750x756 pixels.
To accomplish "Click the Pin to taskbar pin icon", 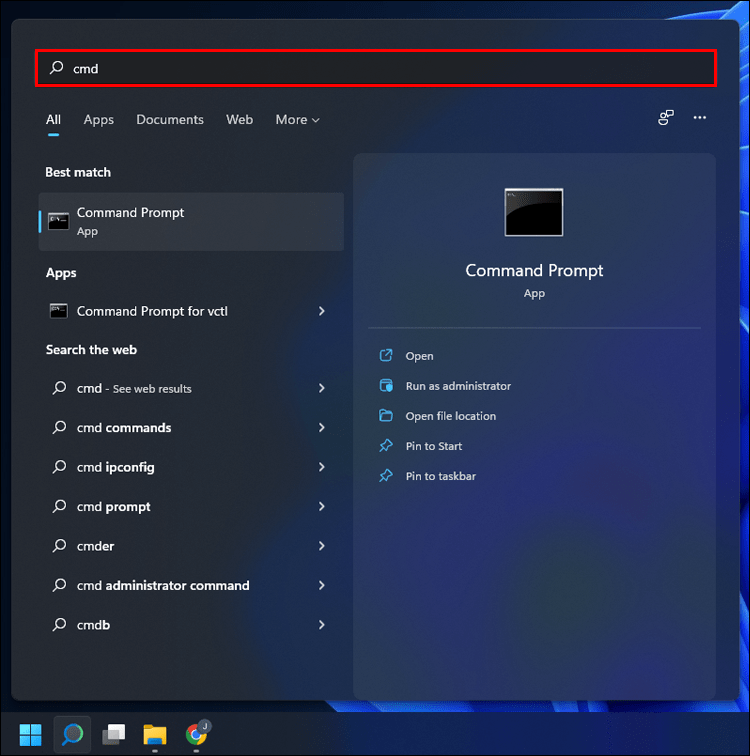I will (x=386, y=475).
